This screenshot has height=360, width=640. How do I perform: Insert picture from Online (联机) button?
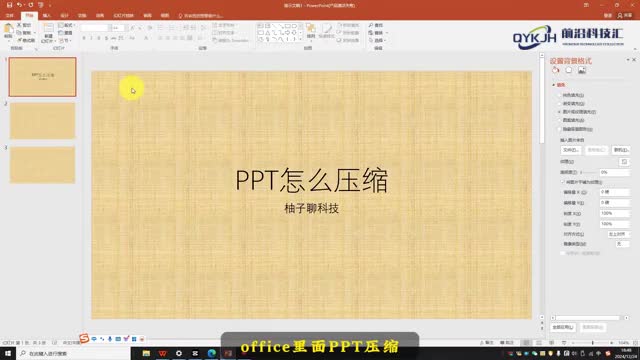coord(621,150)
